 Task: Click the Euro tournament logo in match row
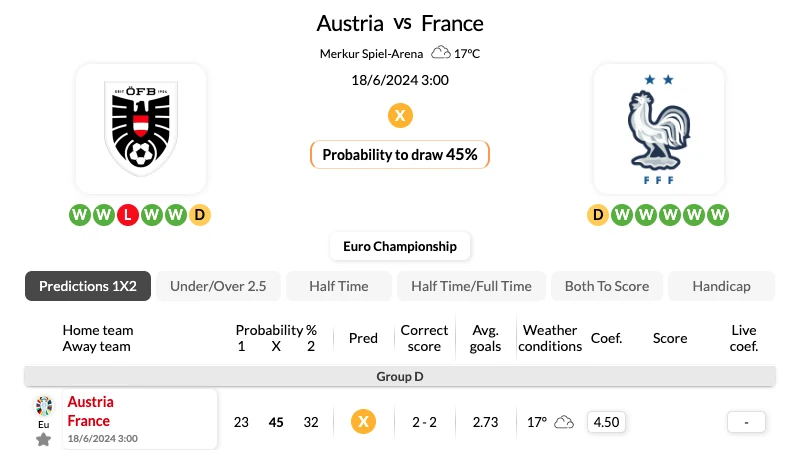coord(44,406)
